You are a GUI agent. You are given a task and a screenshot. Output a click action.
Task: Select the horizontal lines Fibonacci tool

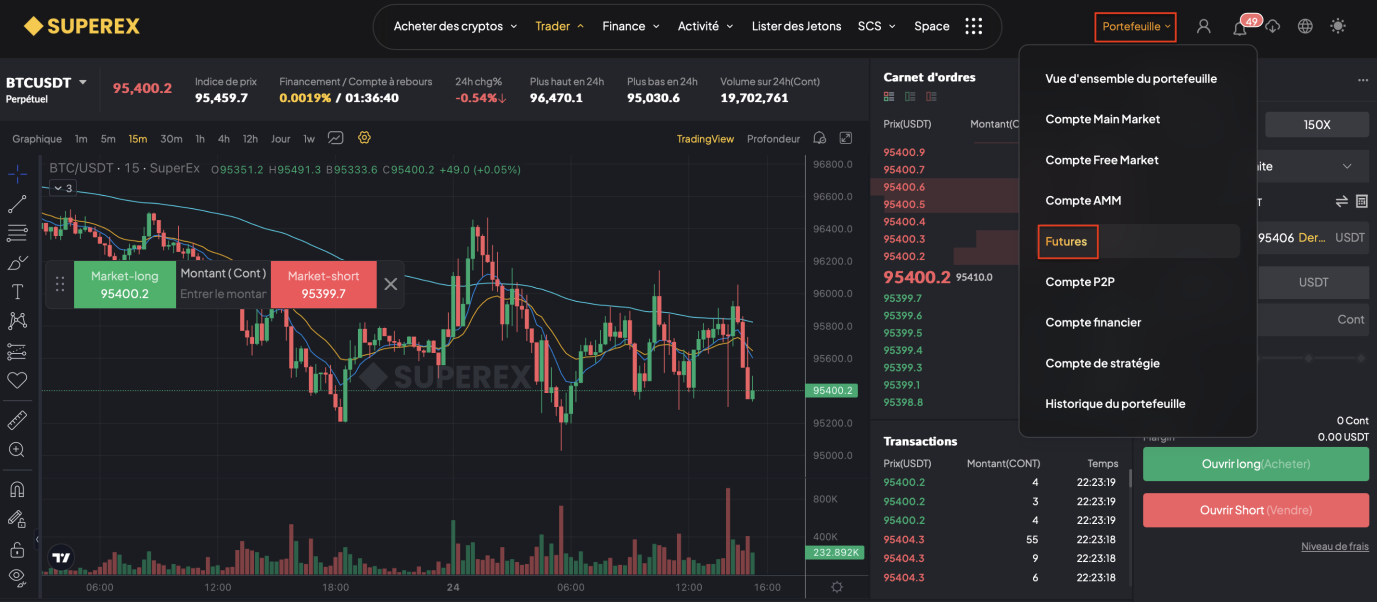tap(17, 233)
